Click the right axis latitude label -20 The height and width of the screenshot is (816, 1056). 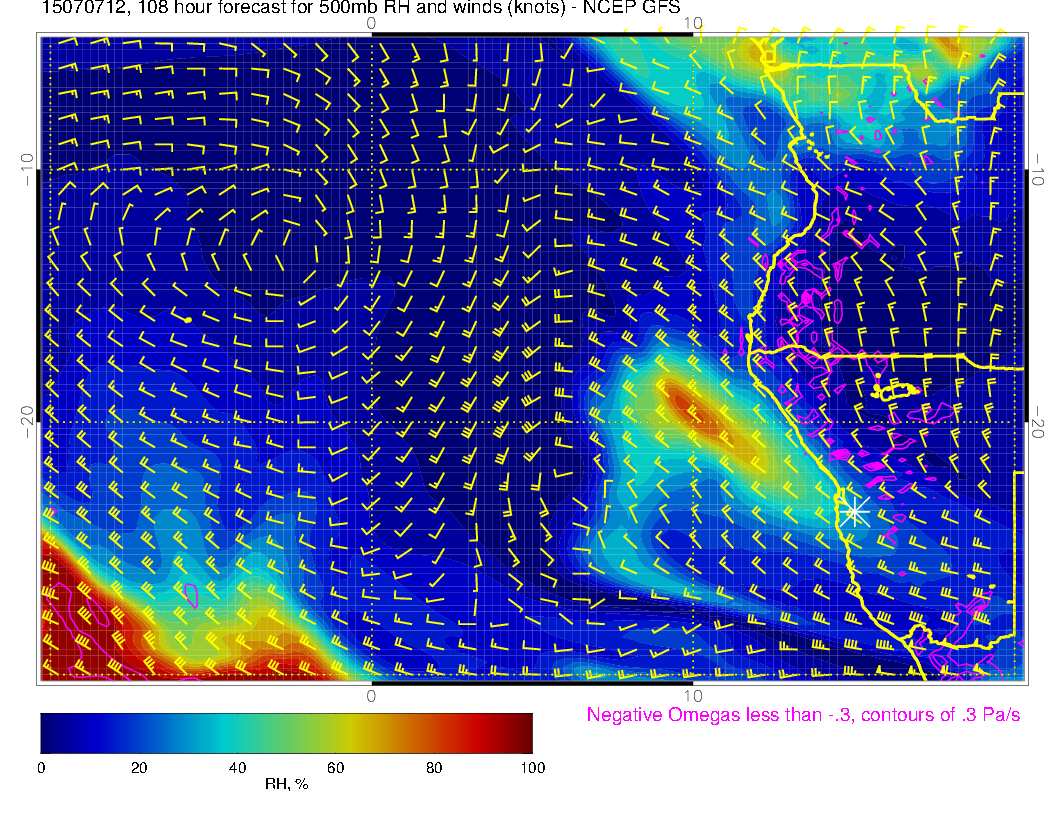click(1037, 421)
